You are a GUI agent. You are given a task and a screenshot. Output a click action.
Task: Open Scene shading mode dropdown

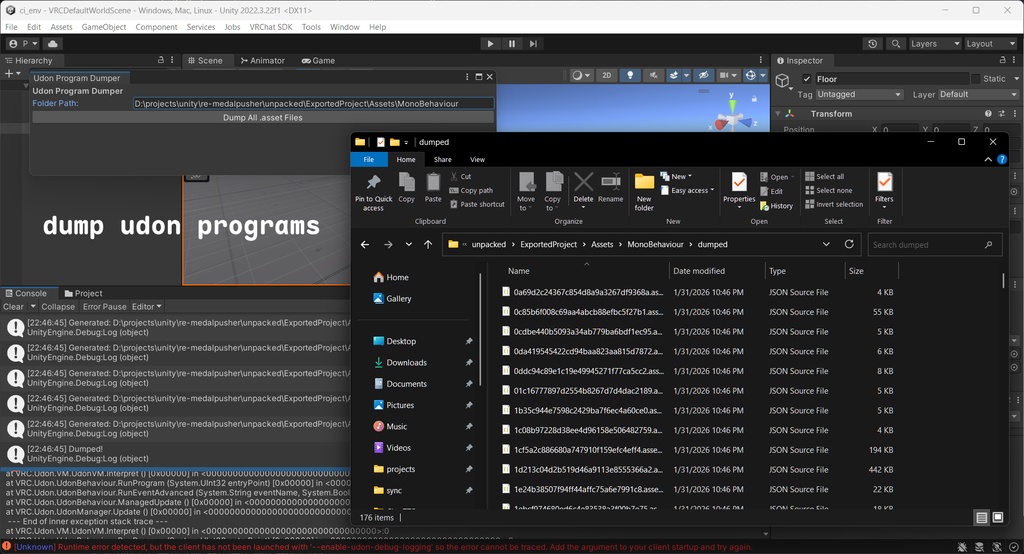581,76
